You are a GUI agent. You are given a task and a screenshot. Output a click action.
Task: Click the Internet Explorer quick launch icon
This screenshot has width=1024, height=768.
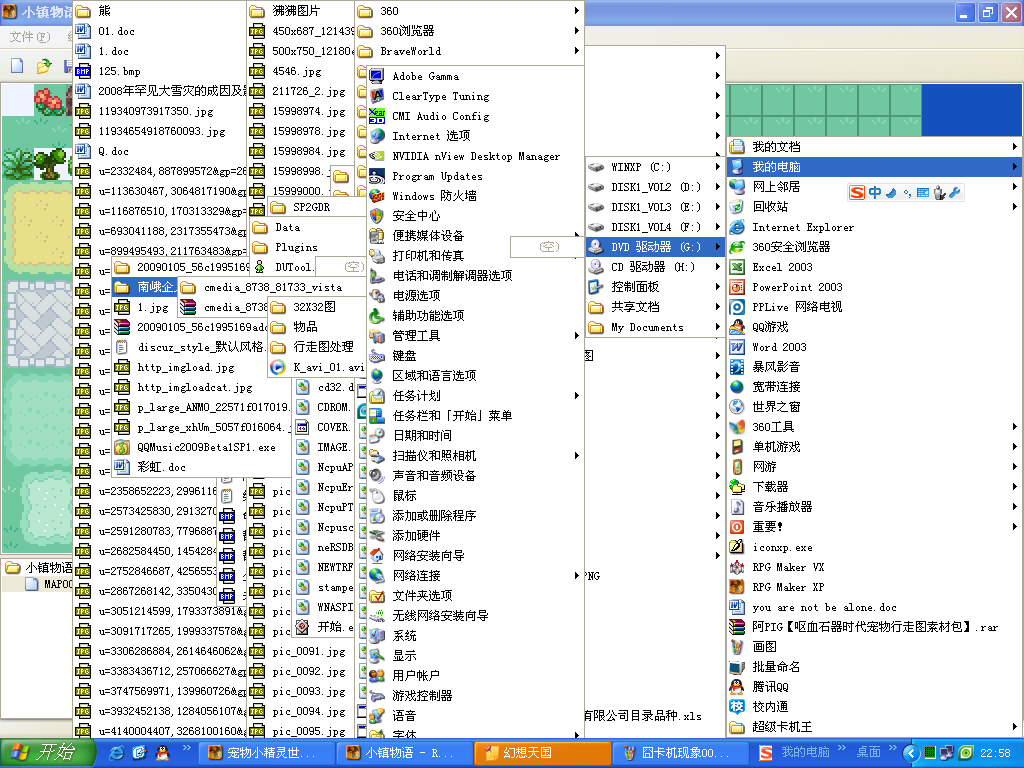coord(117,753)
